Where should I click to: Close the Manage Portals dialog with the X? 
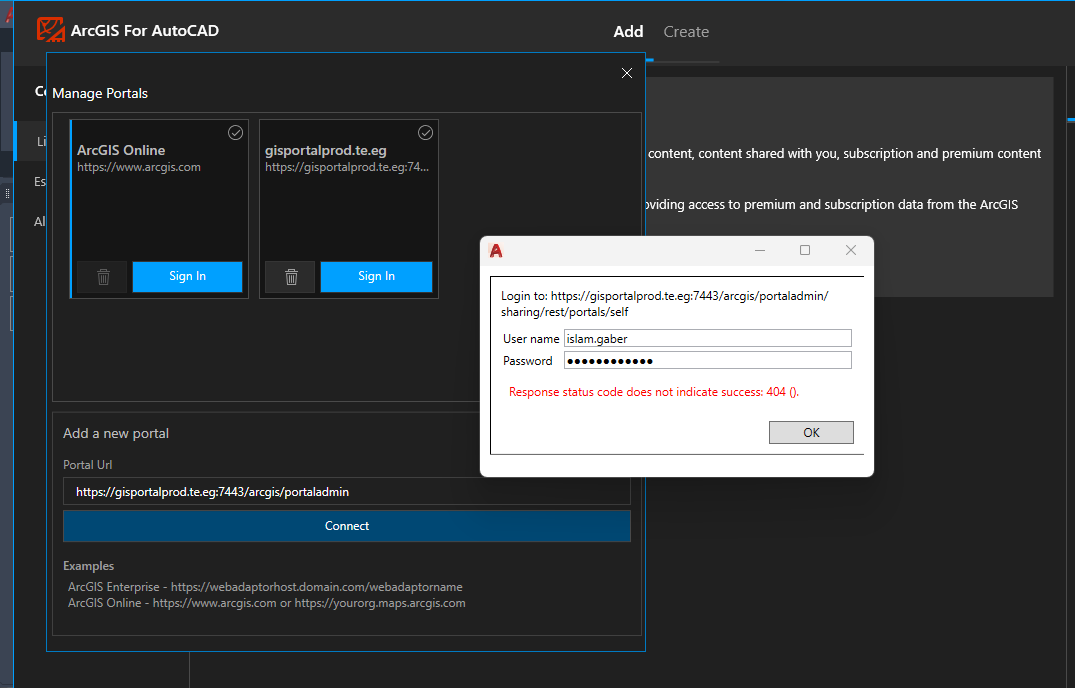pyautogui.click(x=626, y=73)
